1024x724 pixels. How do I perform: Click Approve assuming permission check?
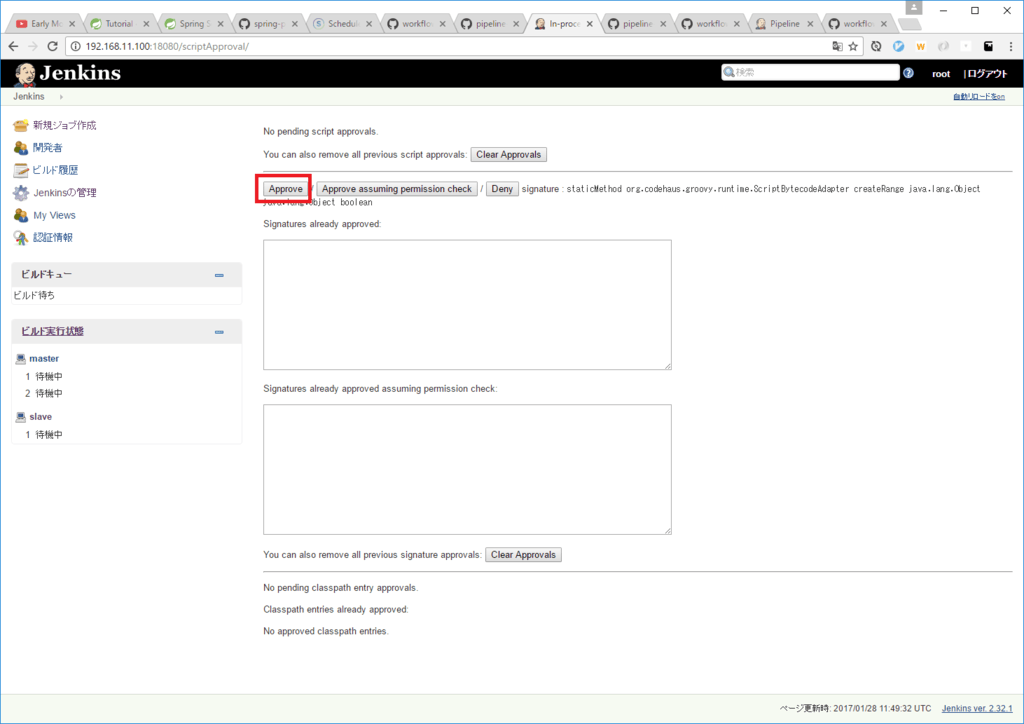tap(397, 189)
